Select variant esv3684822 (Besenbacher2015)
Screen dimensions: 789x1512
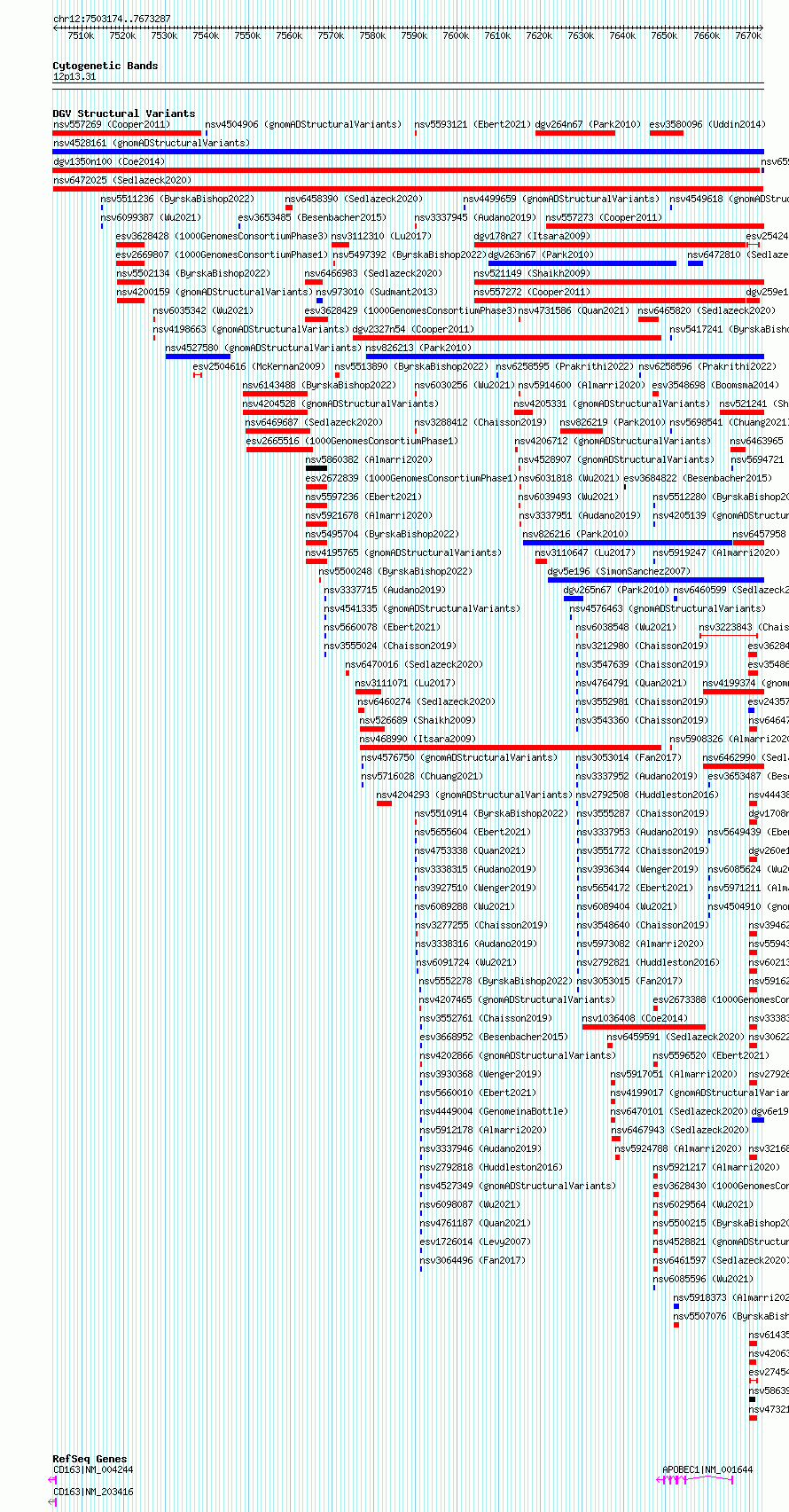click(698, 478)
